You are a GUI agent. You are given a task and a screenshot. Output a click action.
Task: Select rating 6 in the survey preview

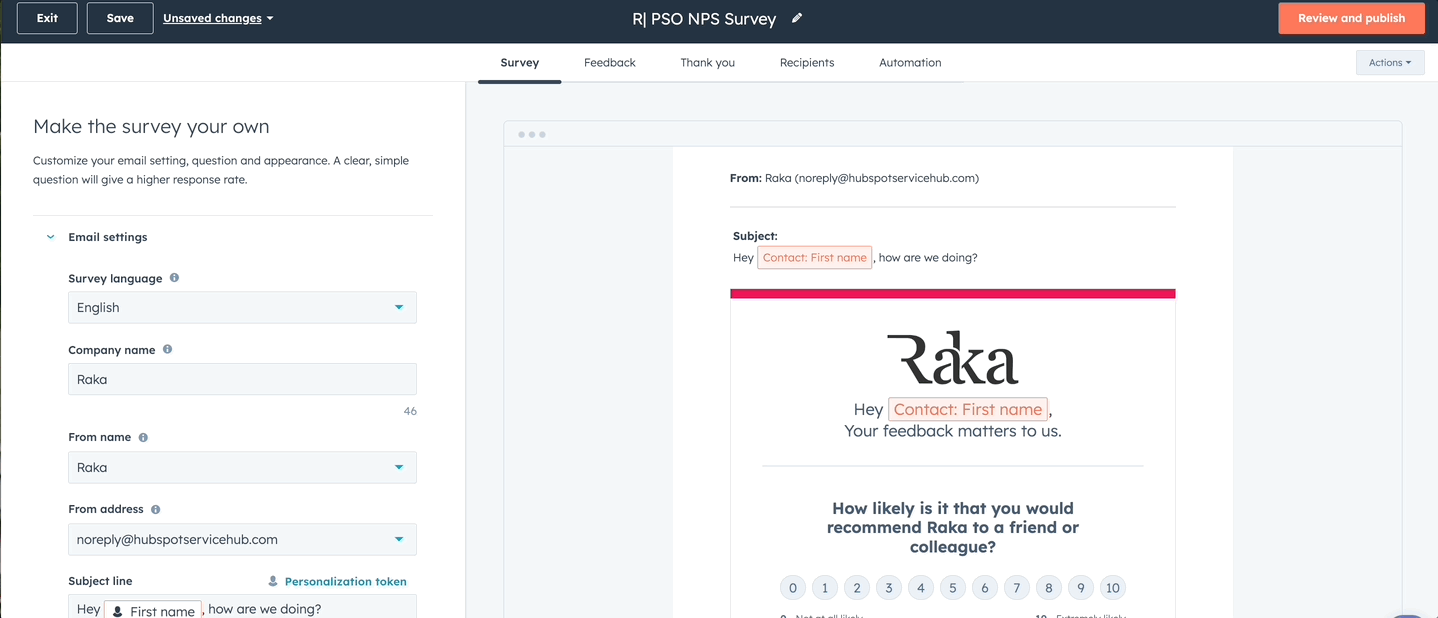tap(984, 588)
